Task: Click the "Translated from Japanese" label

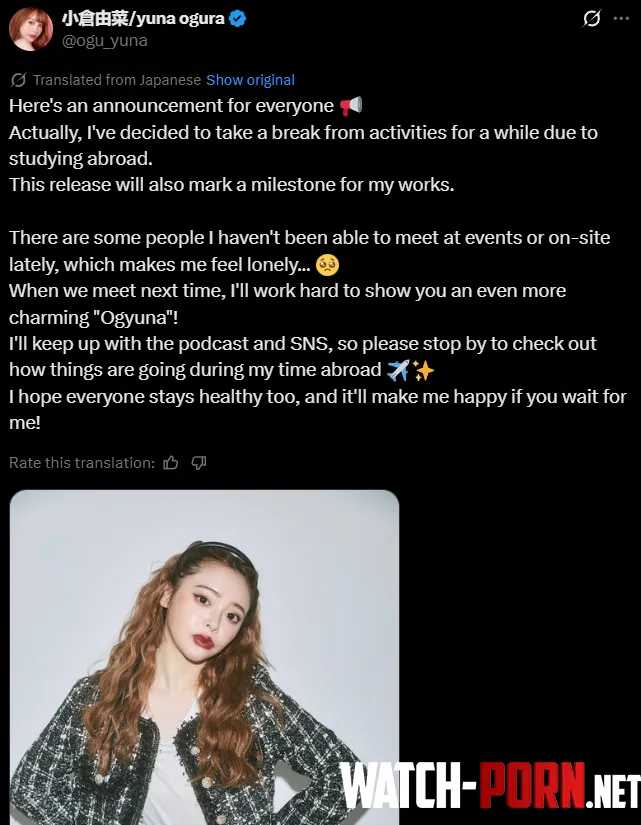Action: (x=117, y=80)
